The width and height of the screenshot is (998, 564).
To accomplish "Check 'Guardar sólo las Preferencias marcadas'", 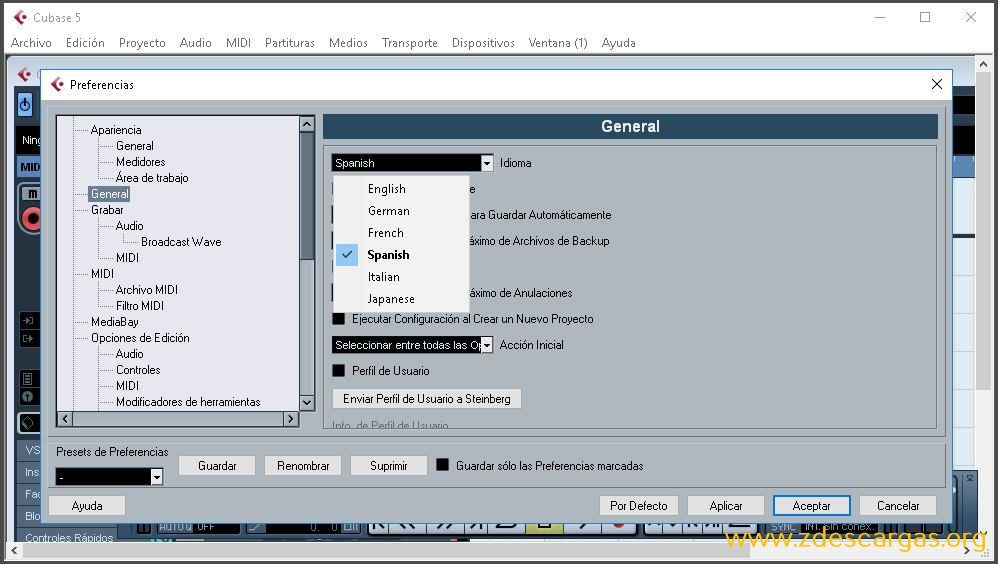I will (442, 465).
